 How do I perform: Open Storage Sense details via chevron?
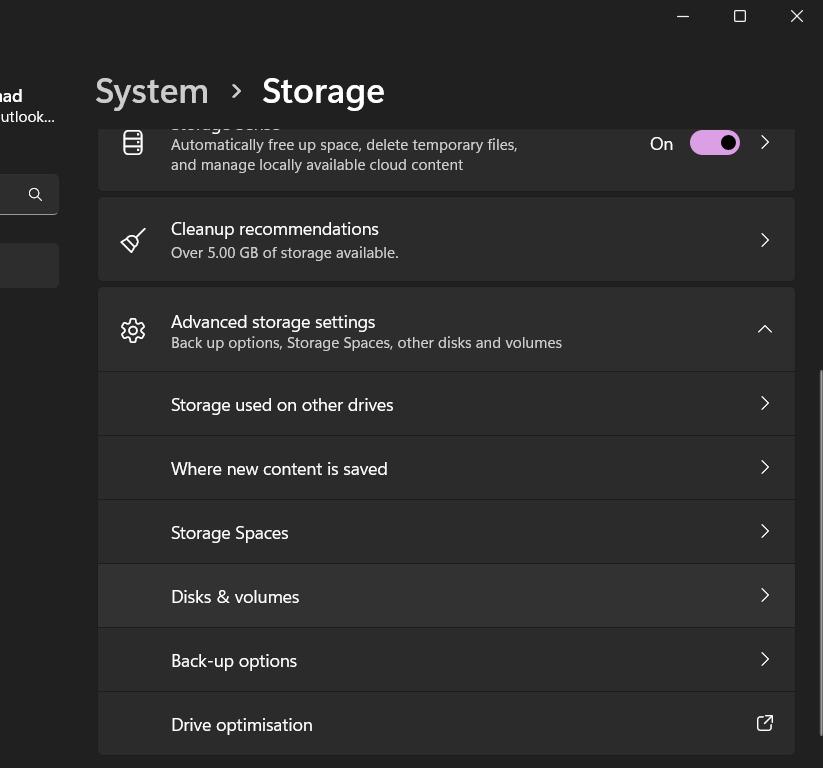764,143
